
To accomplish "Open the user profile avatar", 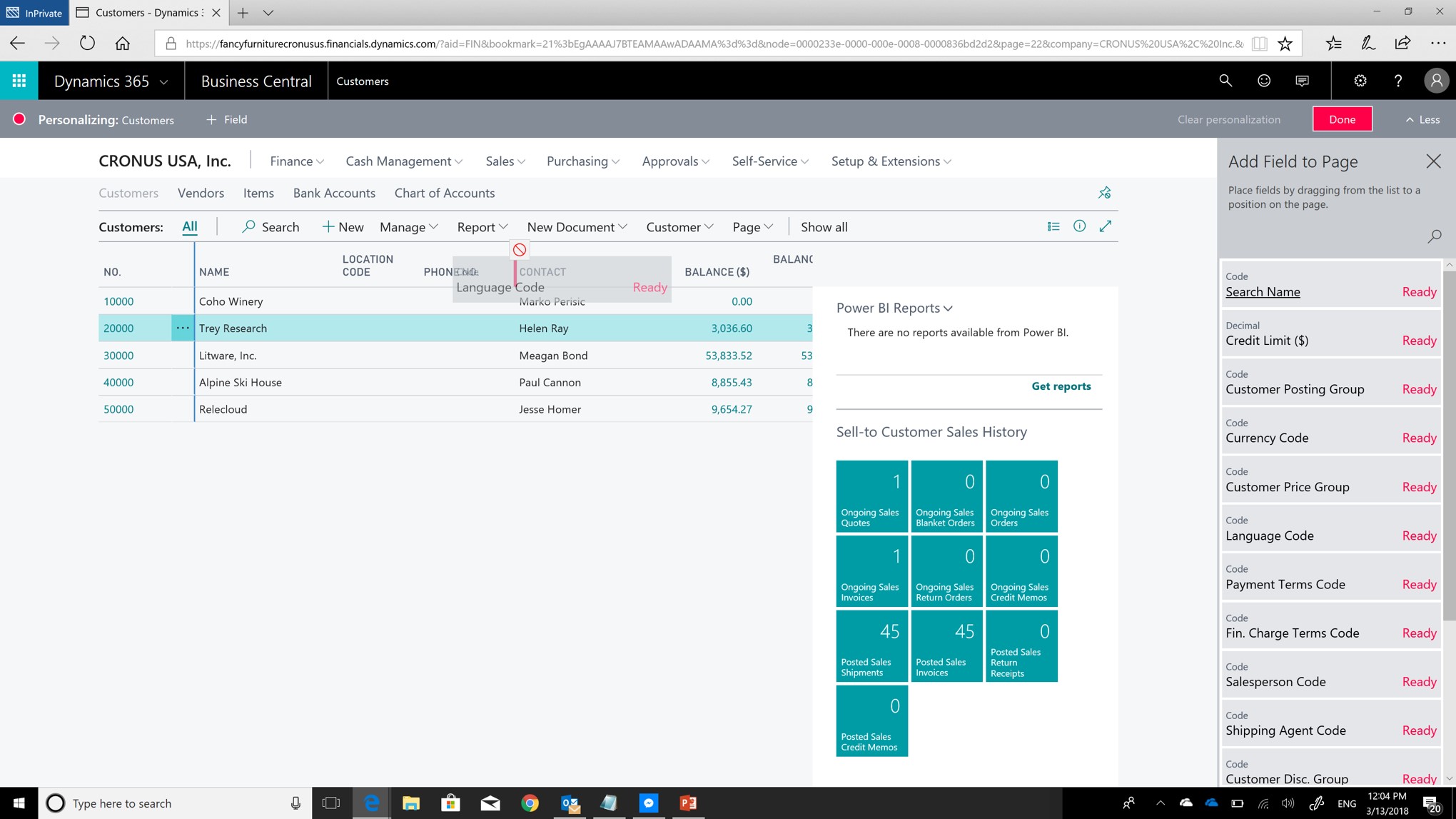I will click(x=1436, y=81).
